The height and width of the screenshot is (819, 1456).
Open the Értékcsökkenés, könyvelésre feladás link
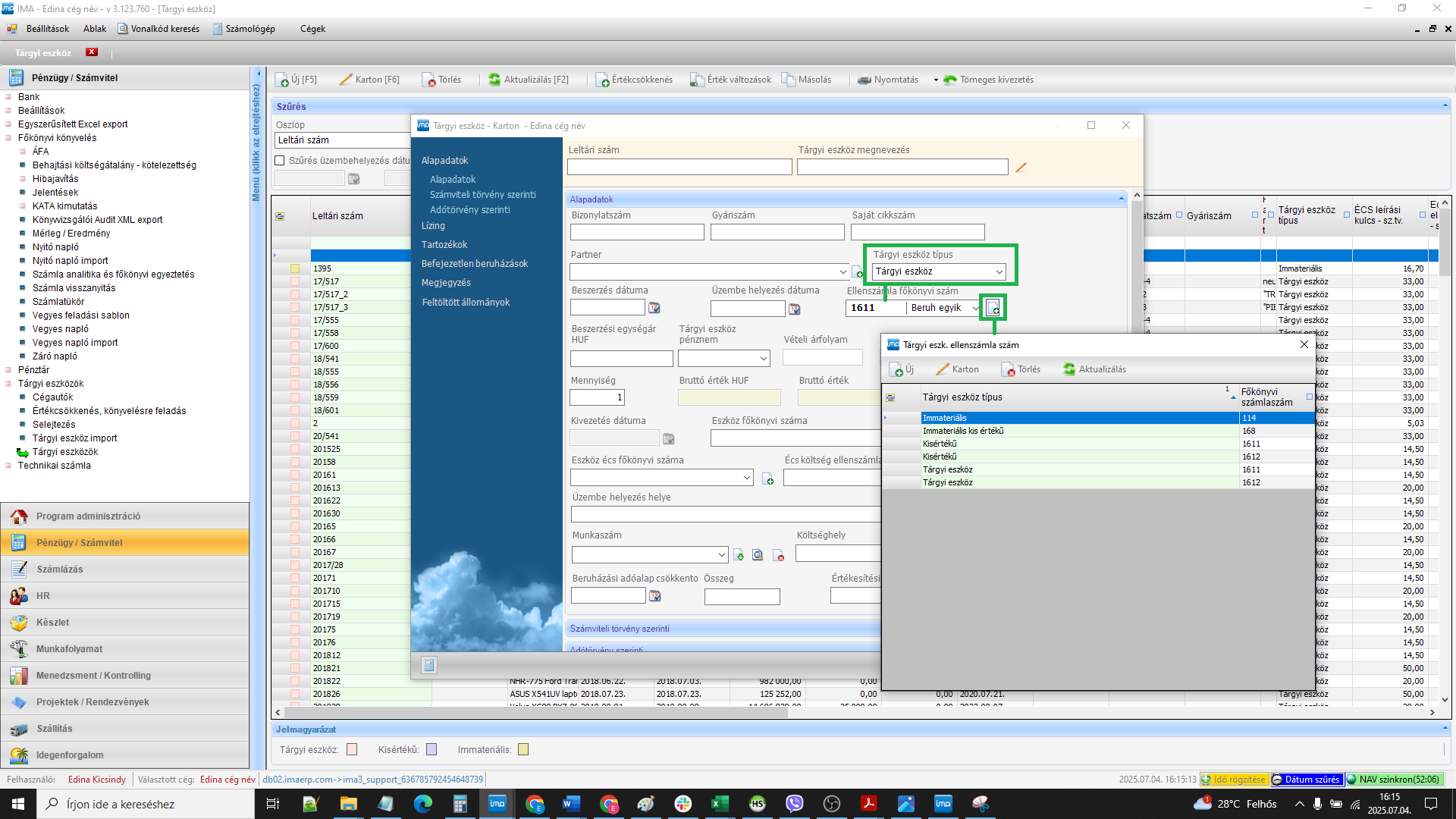coord(108,411)
